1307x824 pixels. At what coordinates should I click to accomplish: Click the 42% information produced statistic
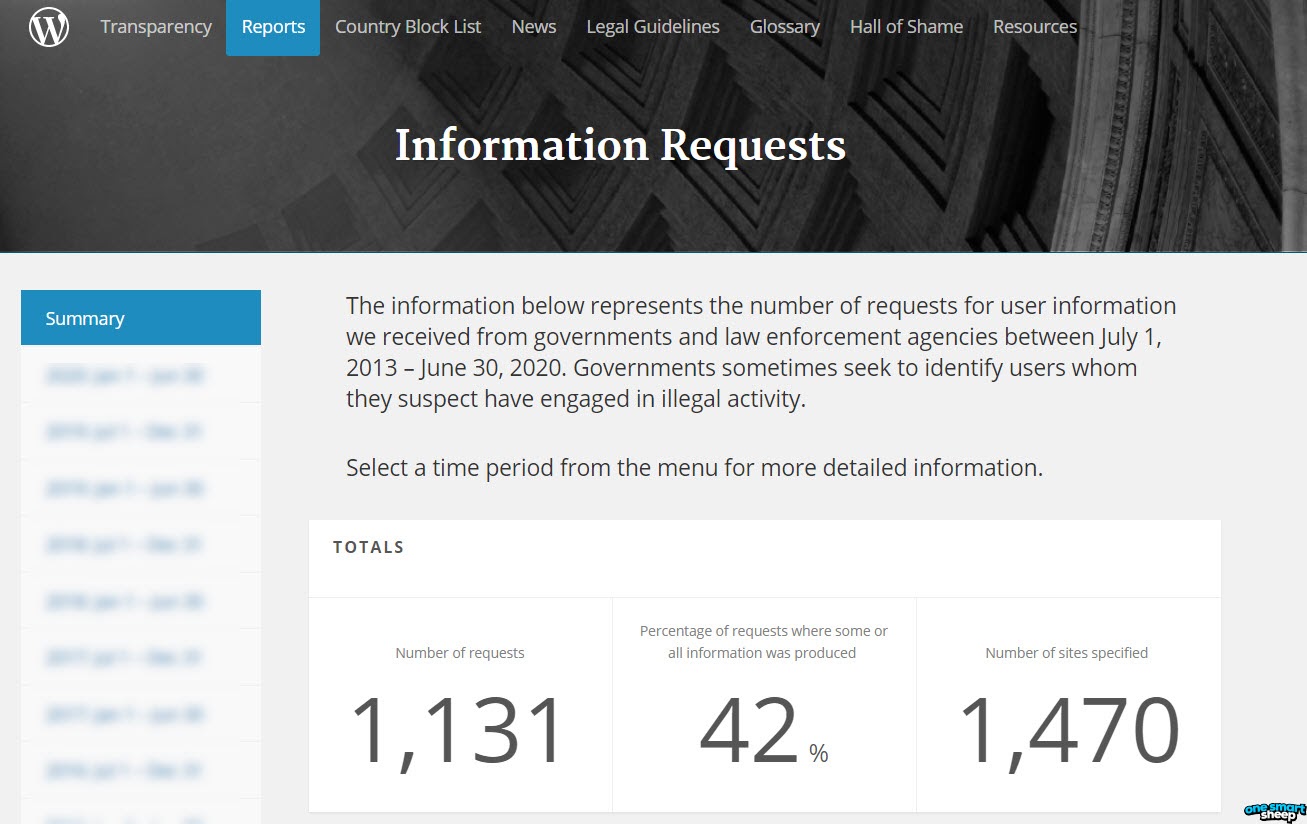point(763,729)
